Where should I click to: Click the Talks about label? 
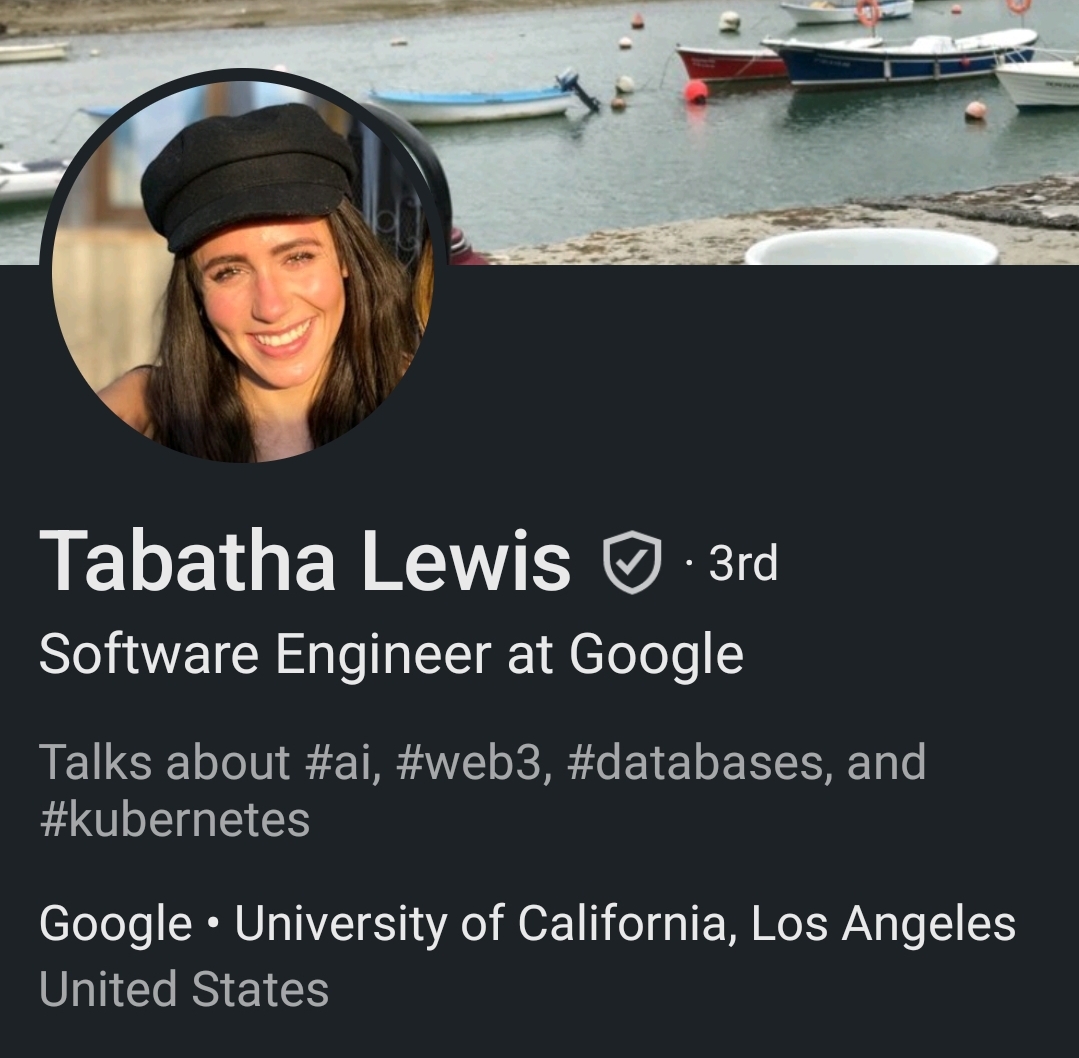click(164, 762)
